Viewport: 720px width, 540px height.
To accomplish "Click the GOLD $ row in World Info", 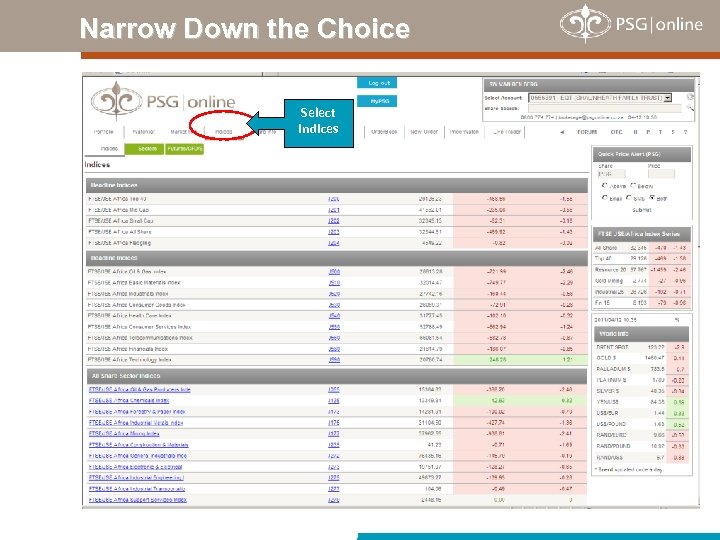I will (x=641, y=358).
